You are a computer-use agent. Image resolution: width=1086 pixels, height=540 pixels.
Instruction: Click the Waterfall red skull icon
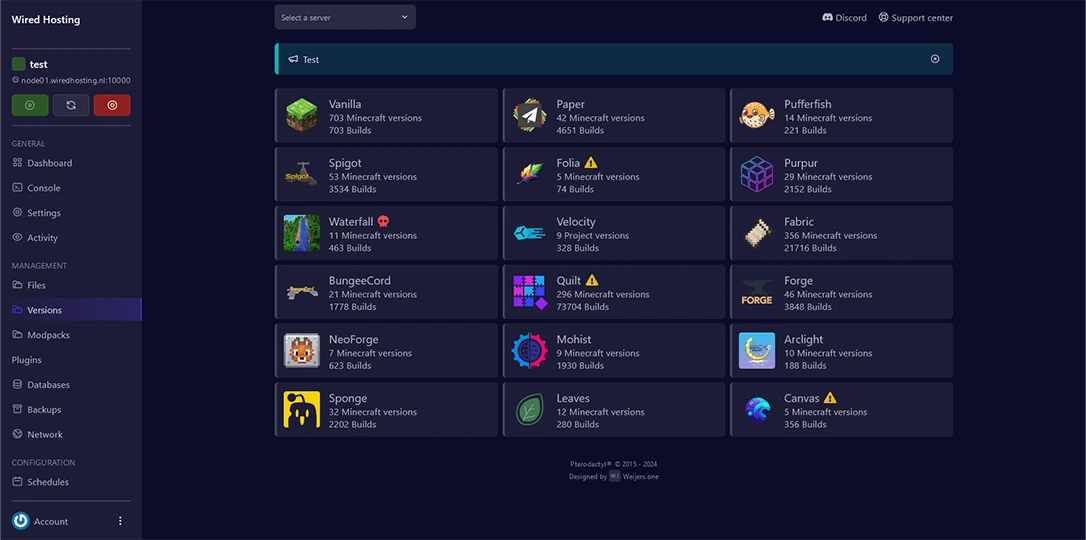tap(383, 222)
